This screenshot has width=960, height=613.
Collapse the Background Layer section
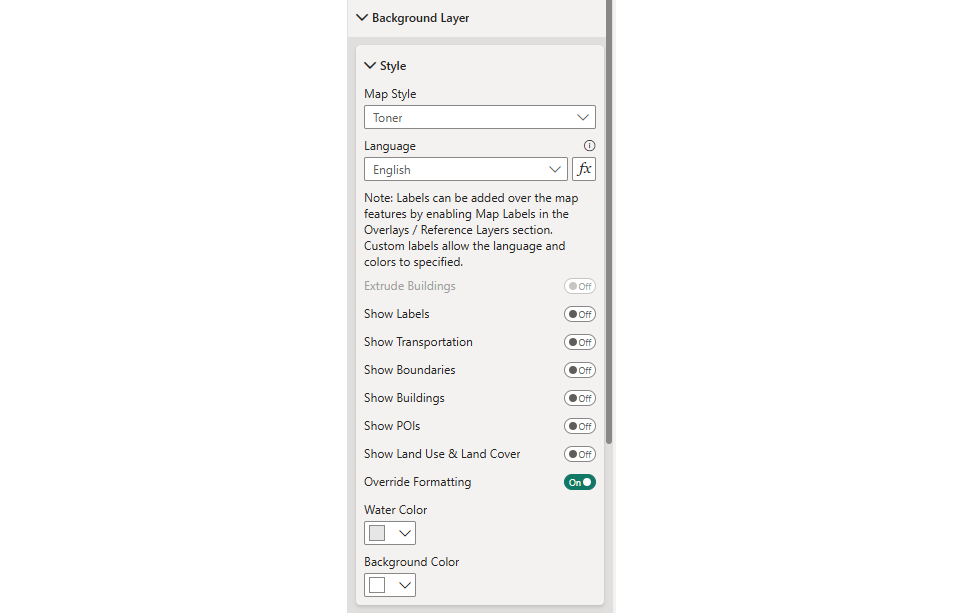coord(362,18)
